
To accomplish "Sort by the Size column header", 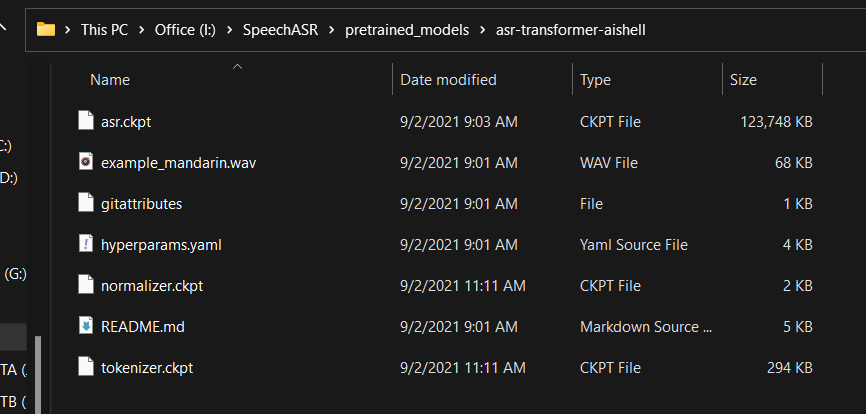I will (743, 80).
